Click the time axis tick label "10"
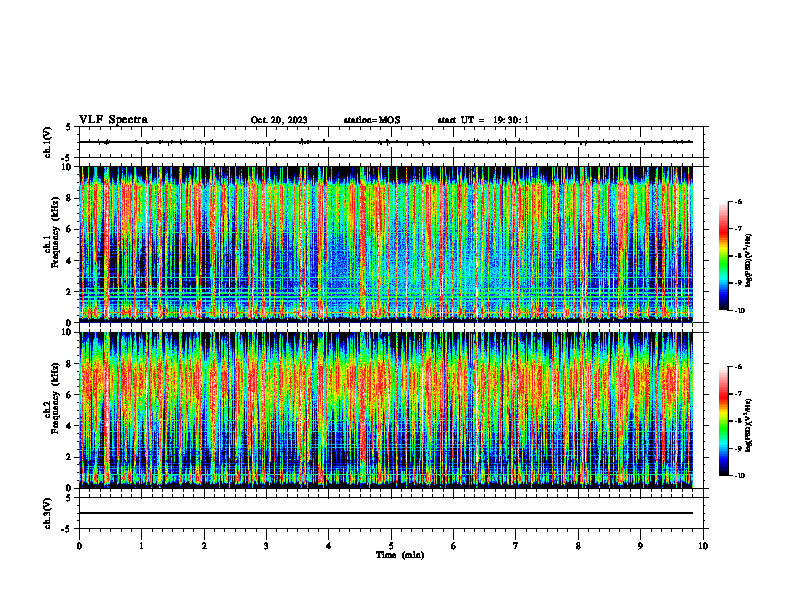The width and height of the screenshot is (792, 612). [703, 546]
